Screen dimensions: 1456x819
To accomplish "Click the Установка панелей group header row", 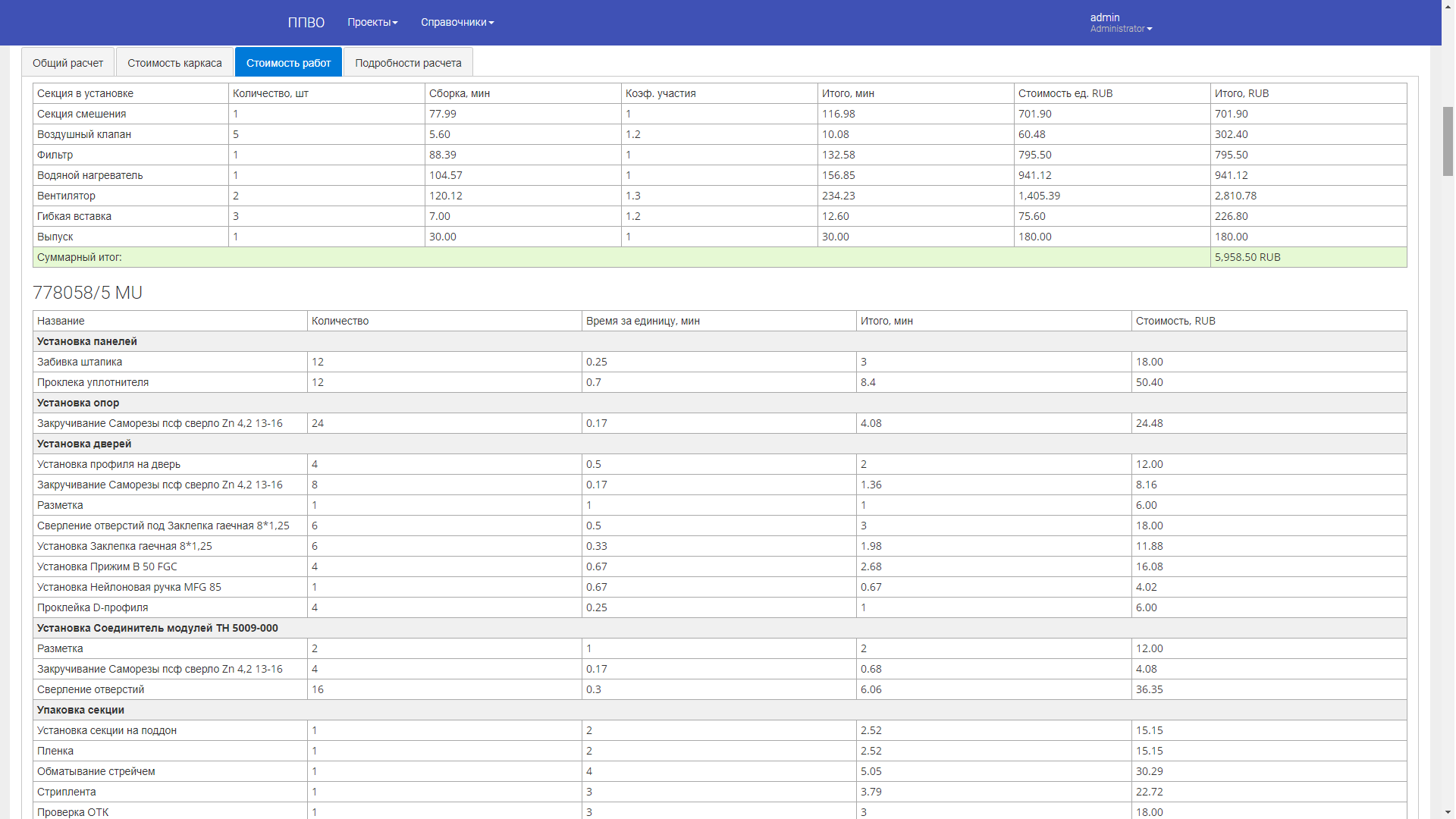I will point(87,341).
